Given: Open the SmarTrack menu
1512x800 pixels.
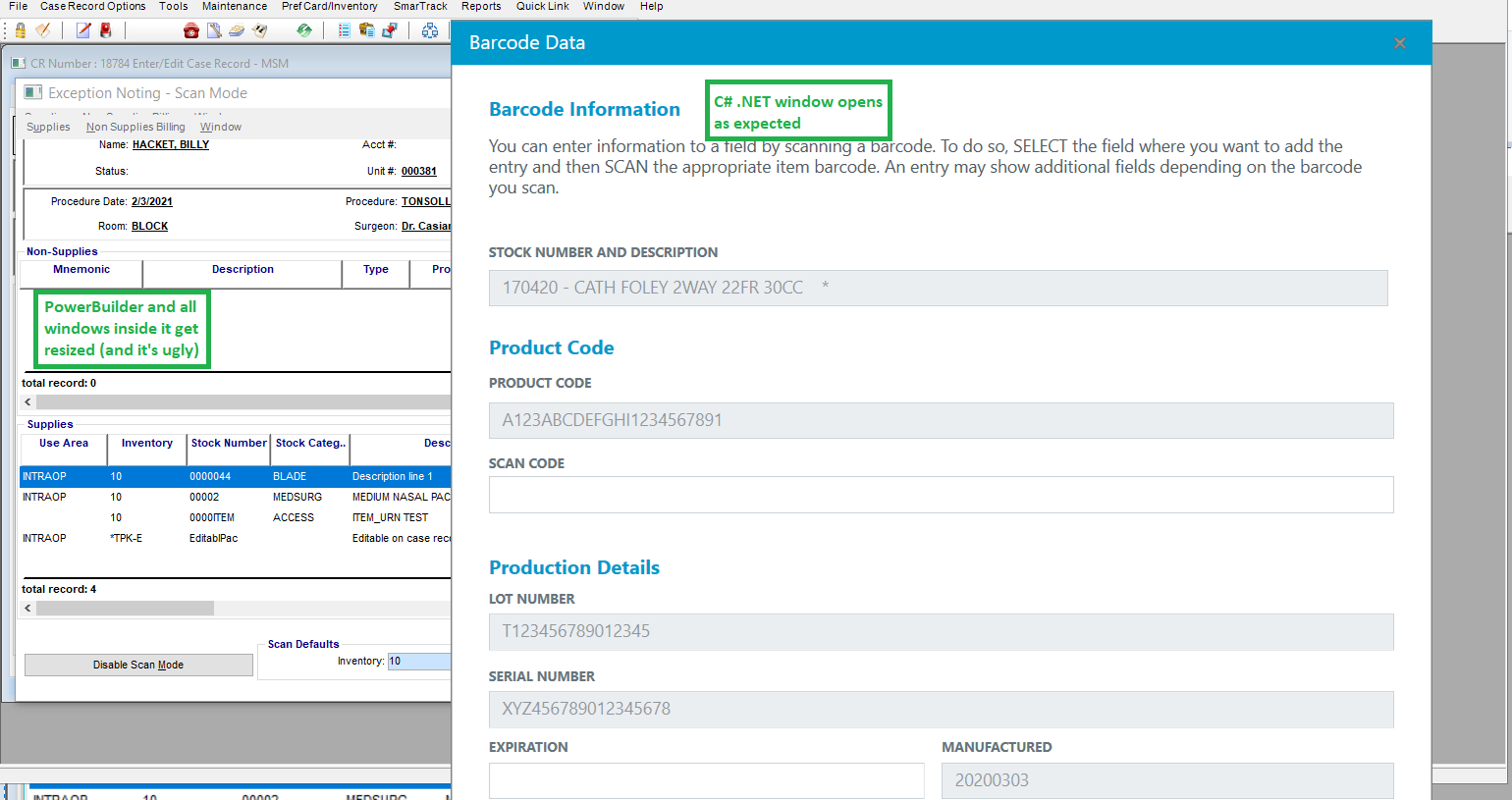Looking at the screenshot, I should pos(420,6).
